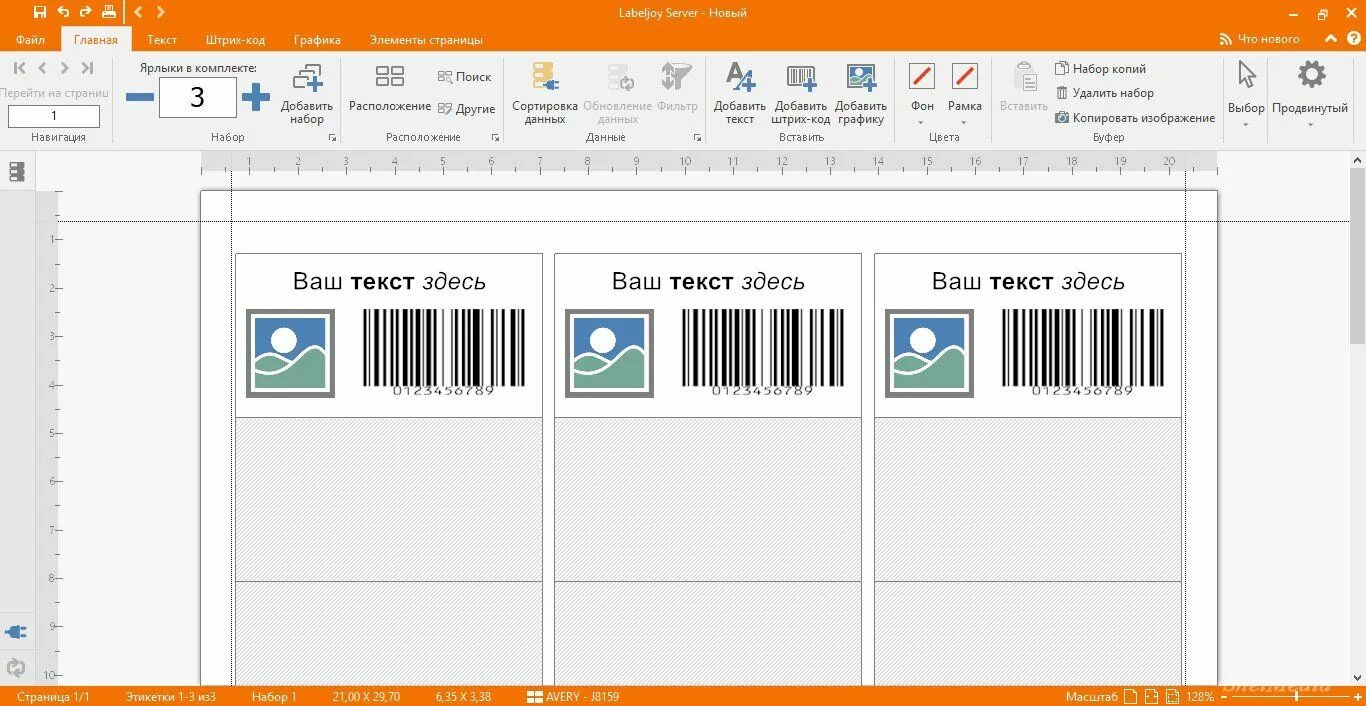Expand the Данные group dialog launcher
The height and width of the screenshot is (706, 1366).
[x=696, y=138]
